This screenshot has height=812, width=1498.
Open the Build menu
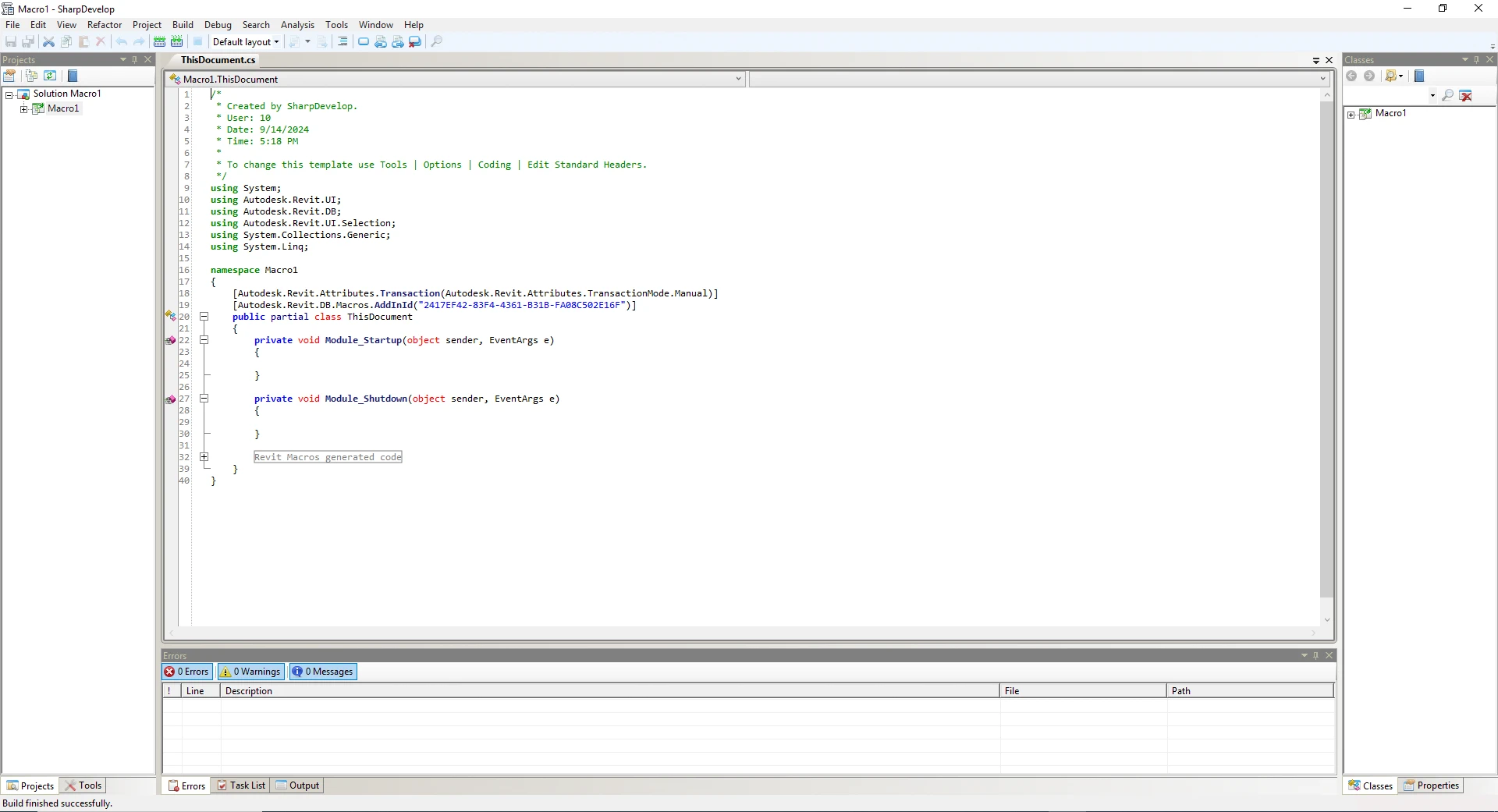(183, 25)
